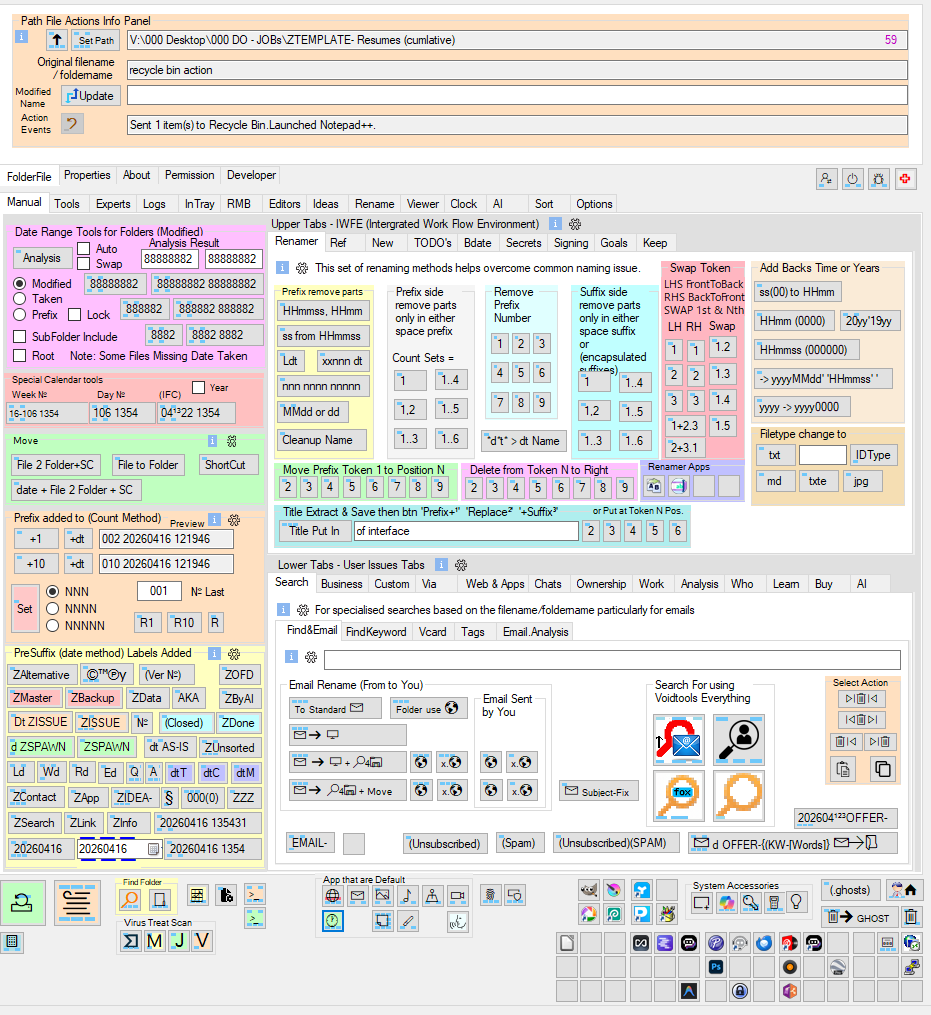931x1015 pixels.
Task: Click the person search magnifier icon
Action: [739, 740]
